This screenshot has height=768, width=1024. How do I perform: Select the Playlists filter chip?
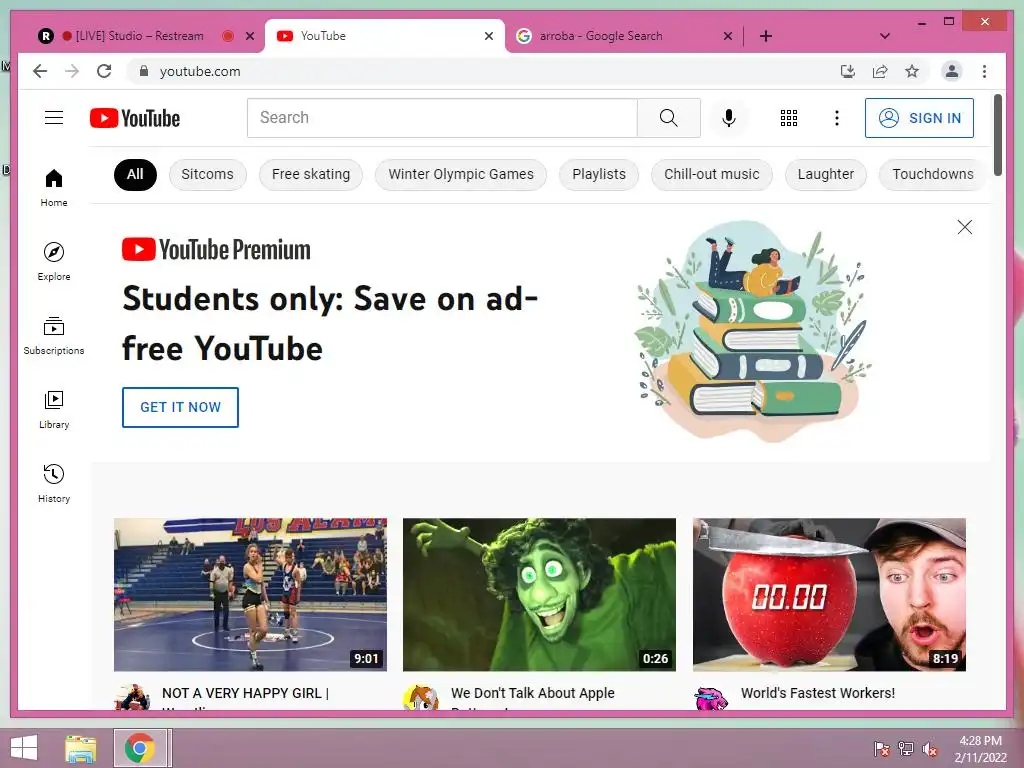click(x=599, y=174)
